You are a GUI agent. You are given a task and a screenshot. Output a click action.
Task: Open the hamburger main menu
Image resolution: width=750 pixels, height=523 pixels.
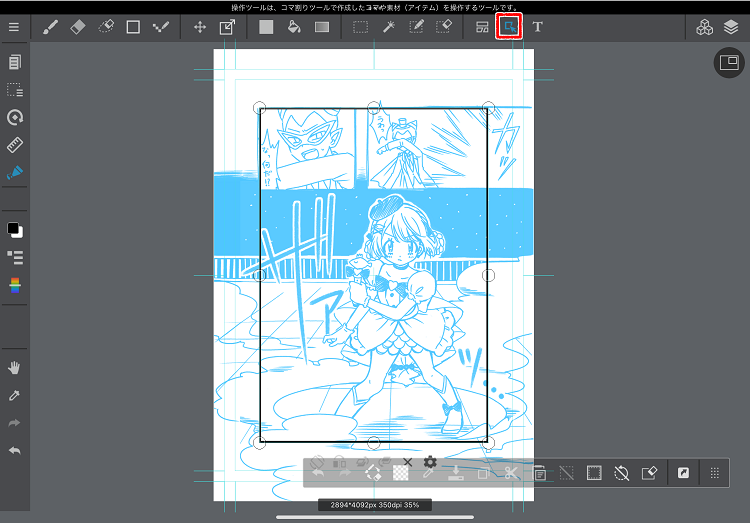tap(14, 27)
